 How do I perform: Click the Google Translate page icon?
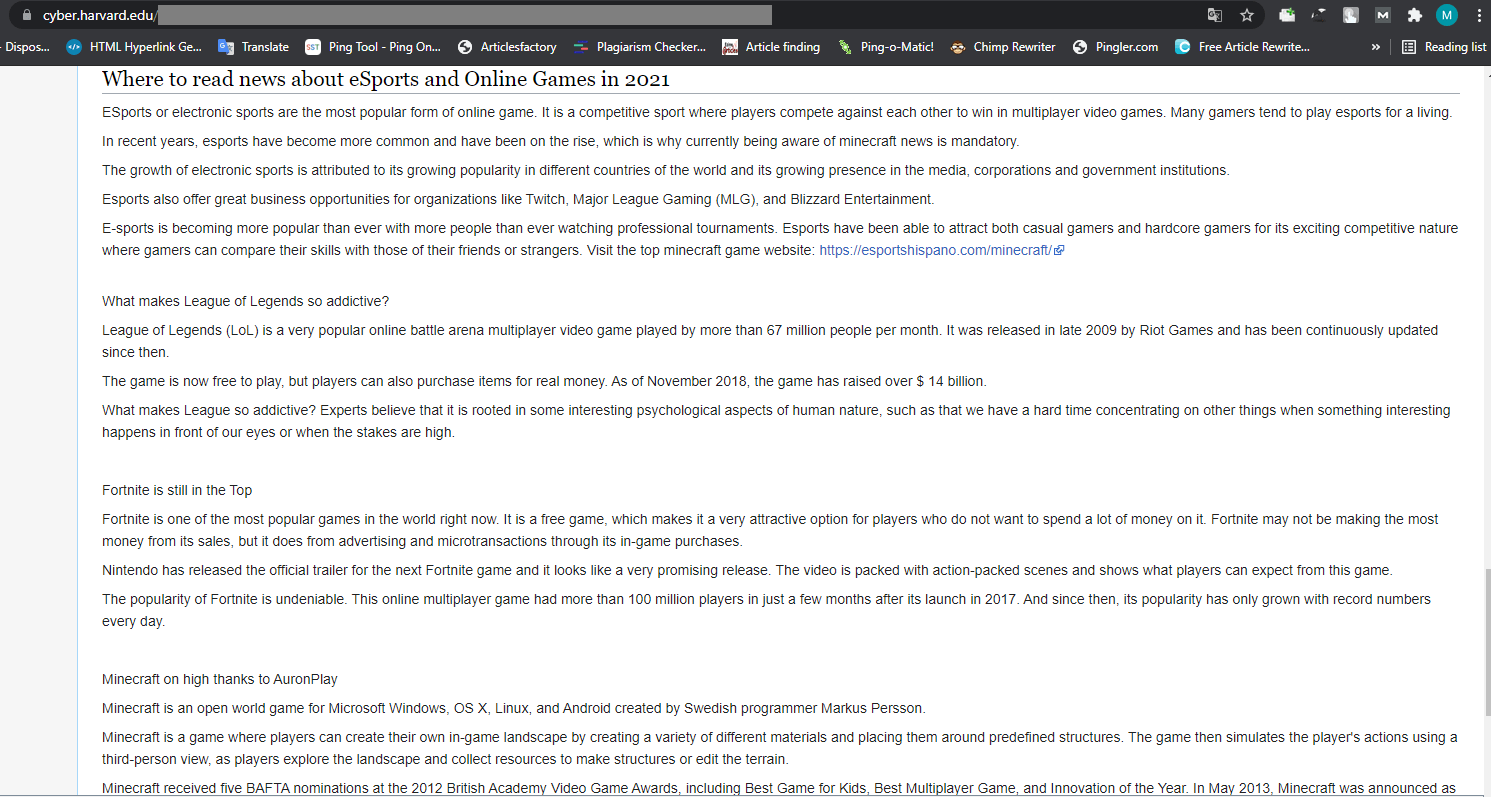coord(1214,15)
